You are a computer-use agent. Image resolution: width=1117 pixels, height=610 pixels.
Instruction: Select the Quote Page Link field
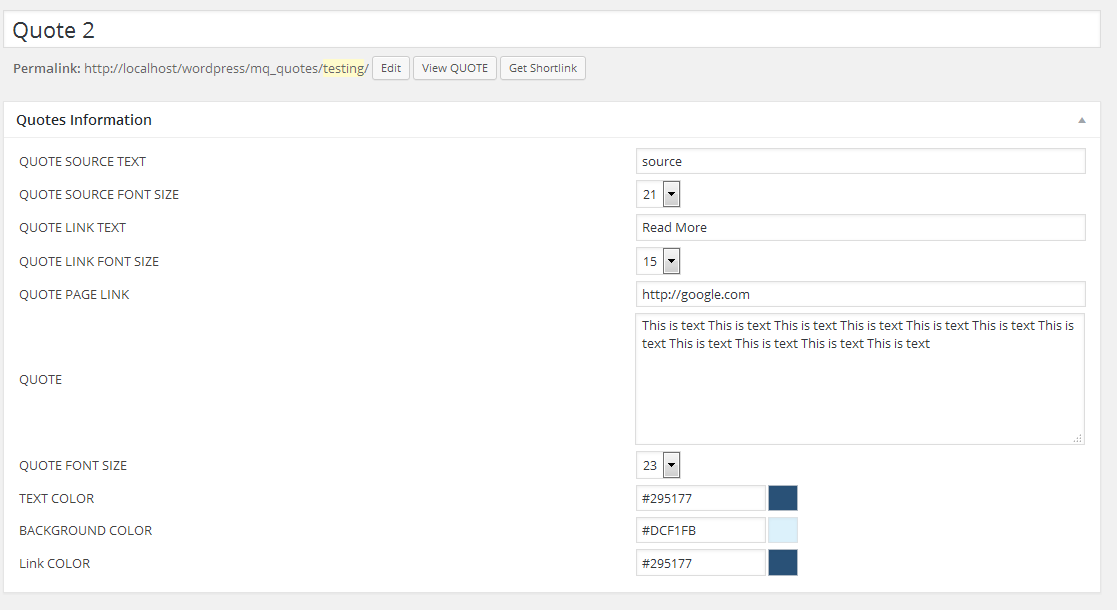click(x=860, y=294)
